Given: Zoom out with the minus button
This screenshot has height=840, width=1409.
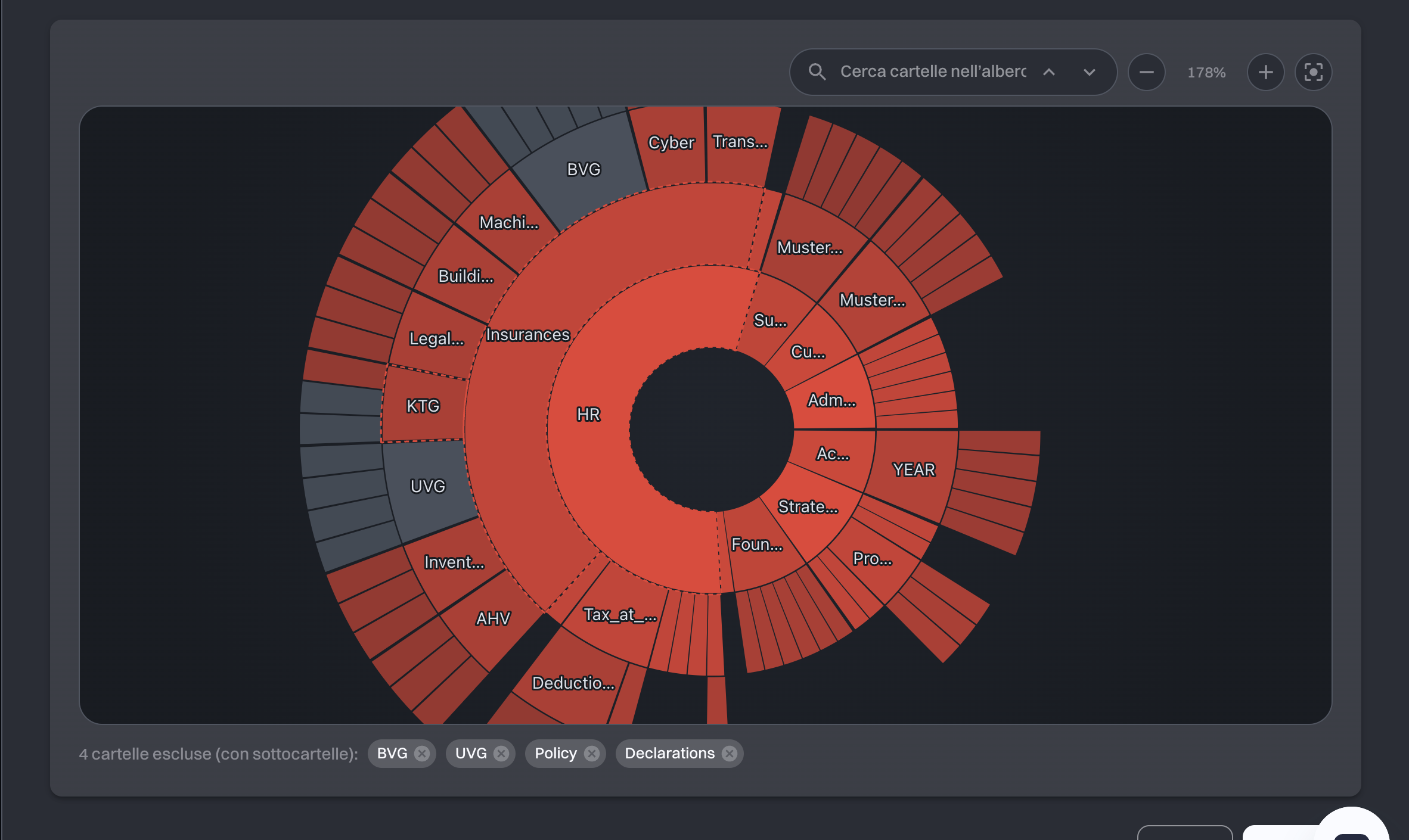Looking at the screenshot, I should pyautogui.click(x=1146, y=72).
